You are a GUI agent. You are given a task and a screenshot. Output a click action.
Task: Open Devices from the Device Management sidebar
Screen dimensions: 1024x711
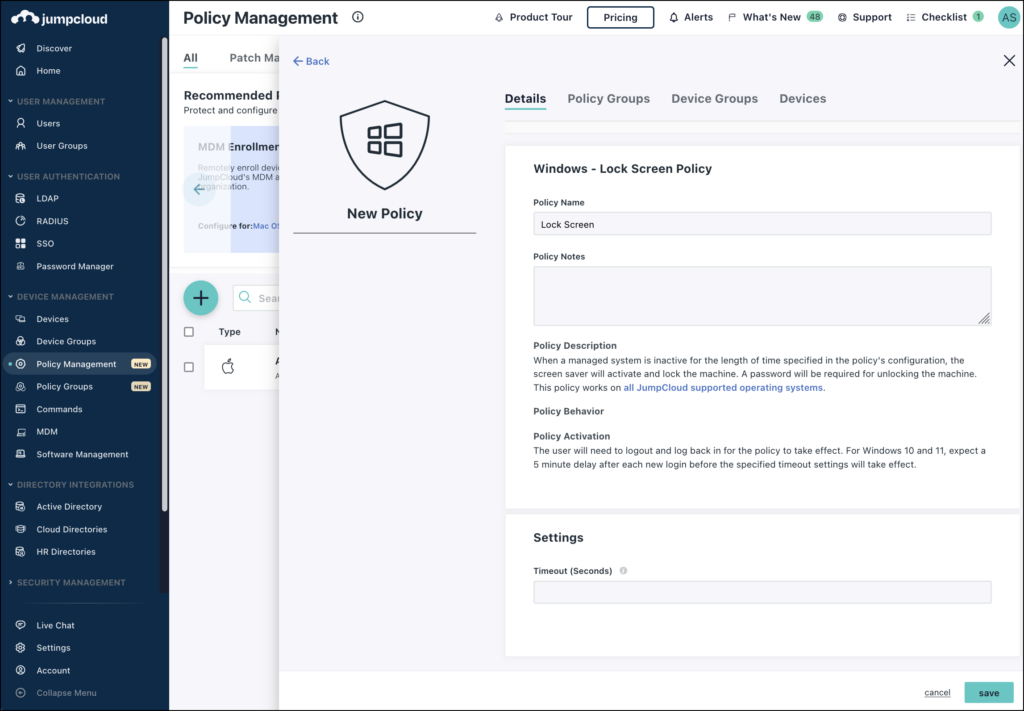pos(22,318)
